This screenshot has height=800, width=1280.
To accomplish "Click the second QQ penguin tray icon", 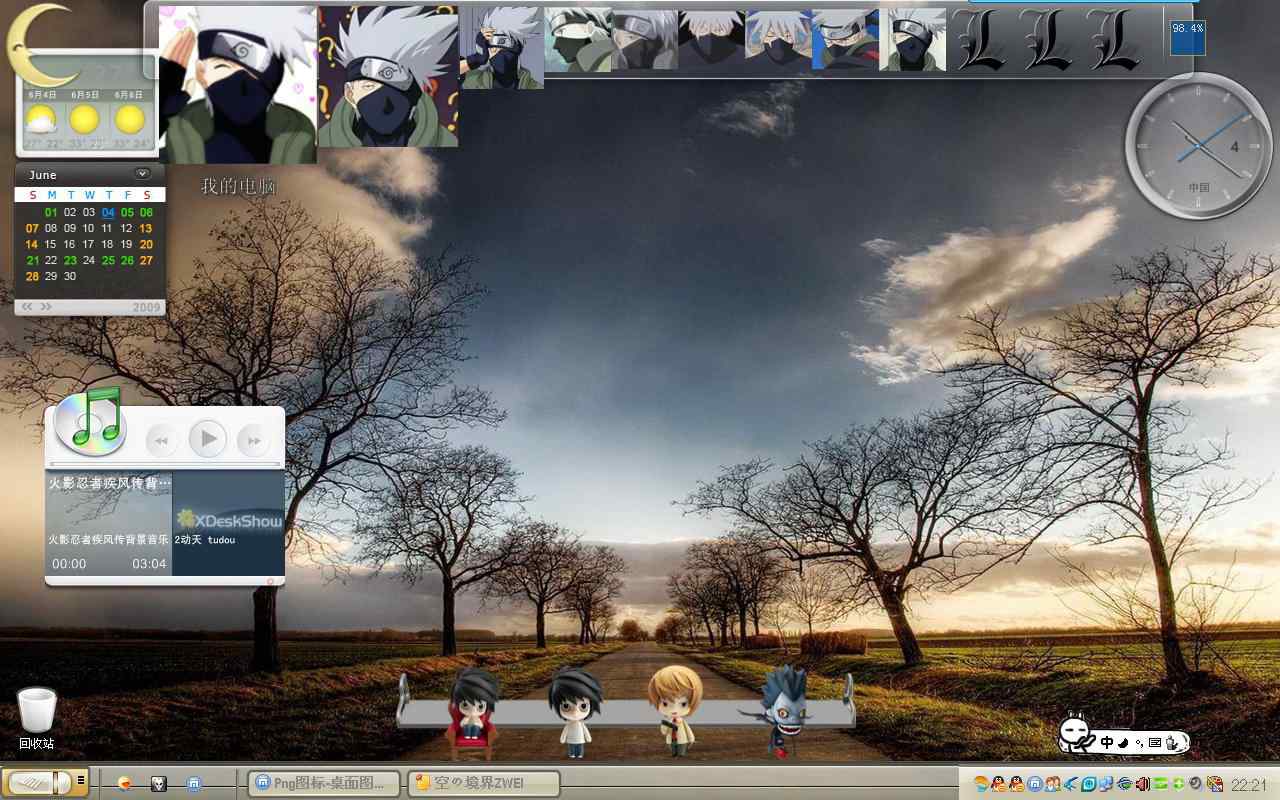I will (1016, 784).
